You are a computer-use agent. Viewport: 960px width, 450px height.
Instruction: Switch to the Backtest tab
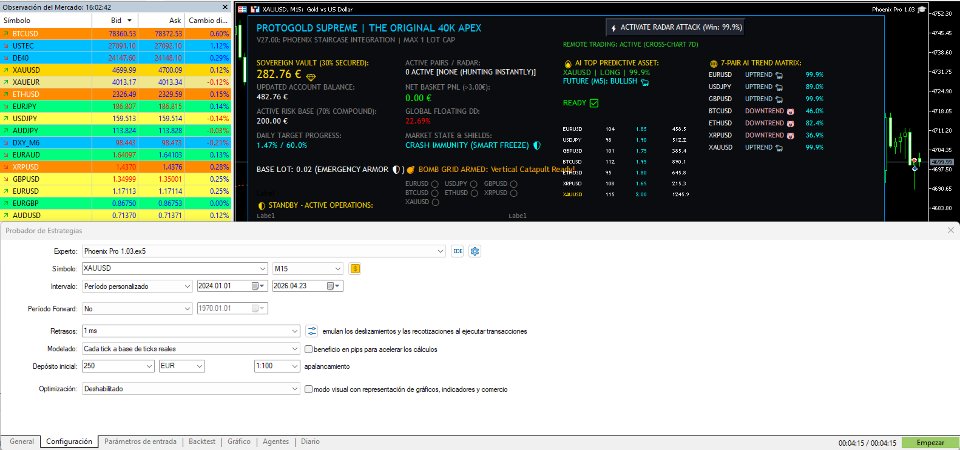point(202,441)
